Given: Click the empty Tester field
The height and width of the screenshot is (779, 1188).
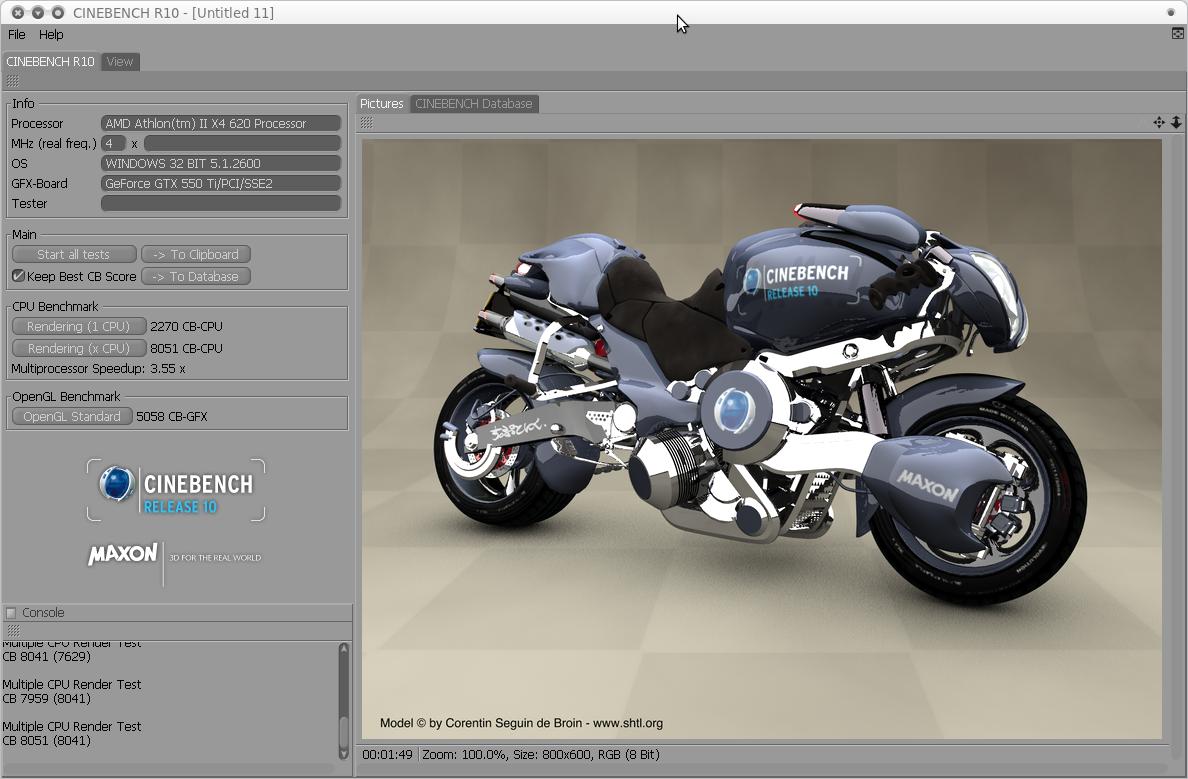Looking at the screenshot, I should 221,203.
